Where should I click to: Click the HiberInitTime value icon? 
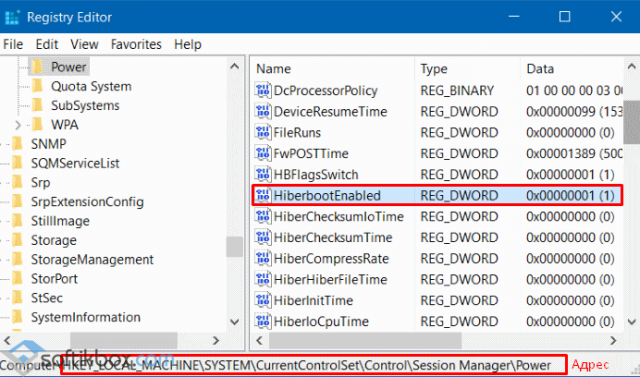262,300
